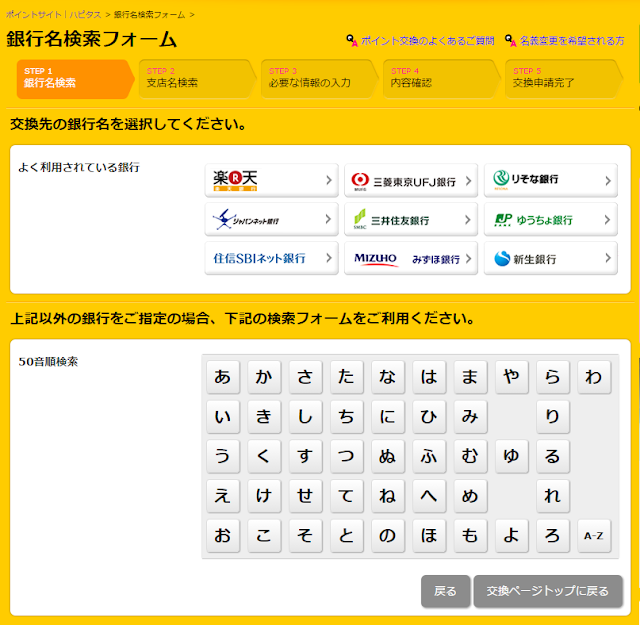Search banks starting with や
The height and width of the screenshot is (625, 640).
point(511,377)
